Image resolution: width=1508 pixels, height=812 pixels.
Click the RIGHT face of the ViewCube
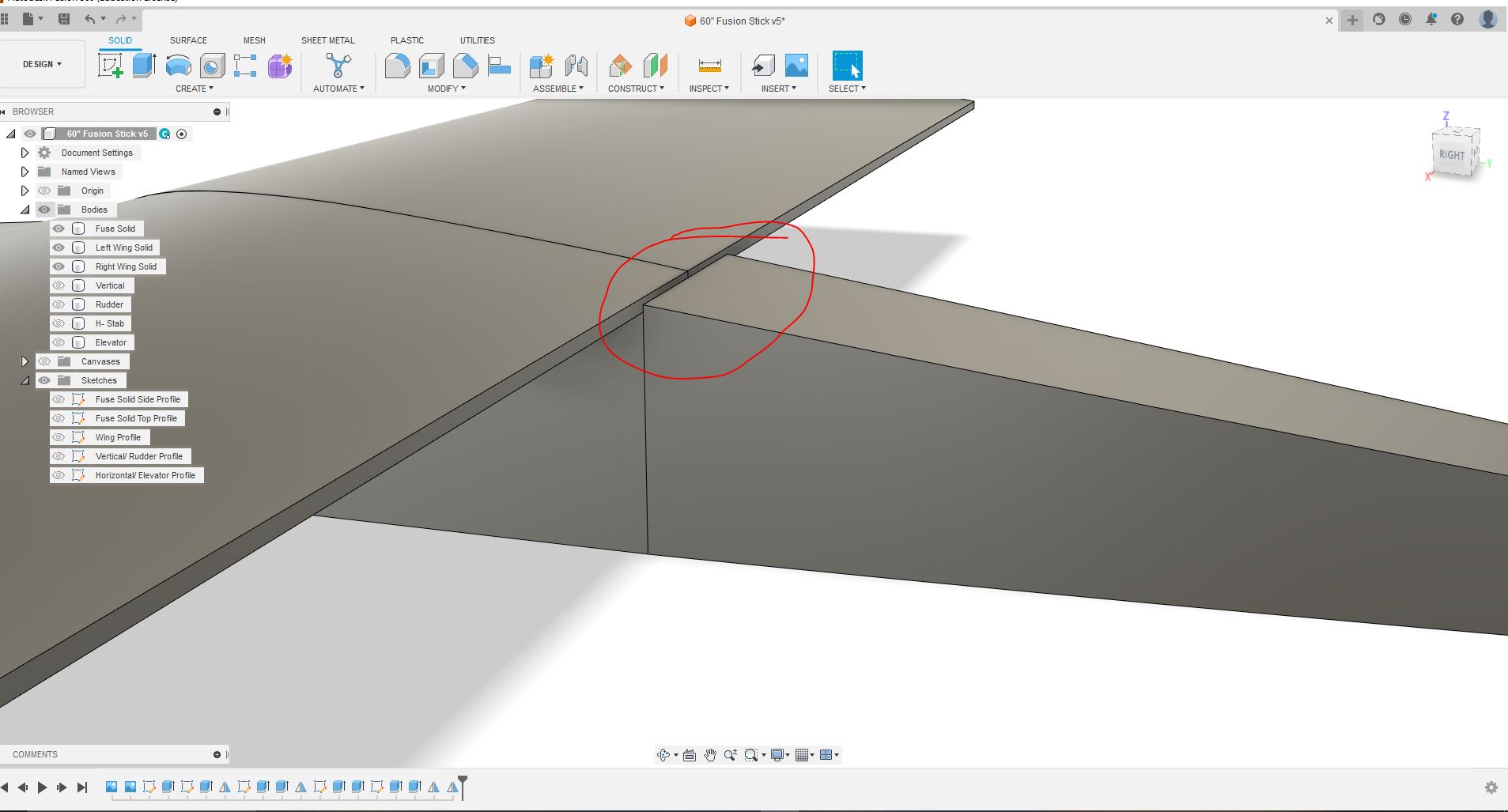(x=1451, y=155)
